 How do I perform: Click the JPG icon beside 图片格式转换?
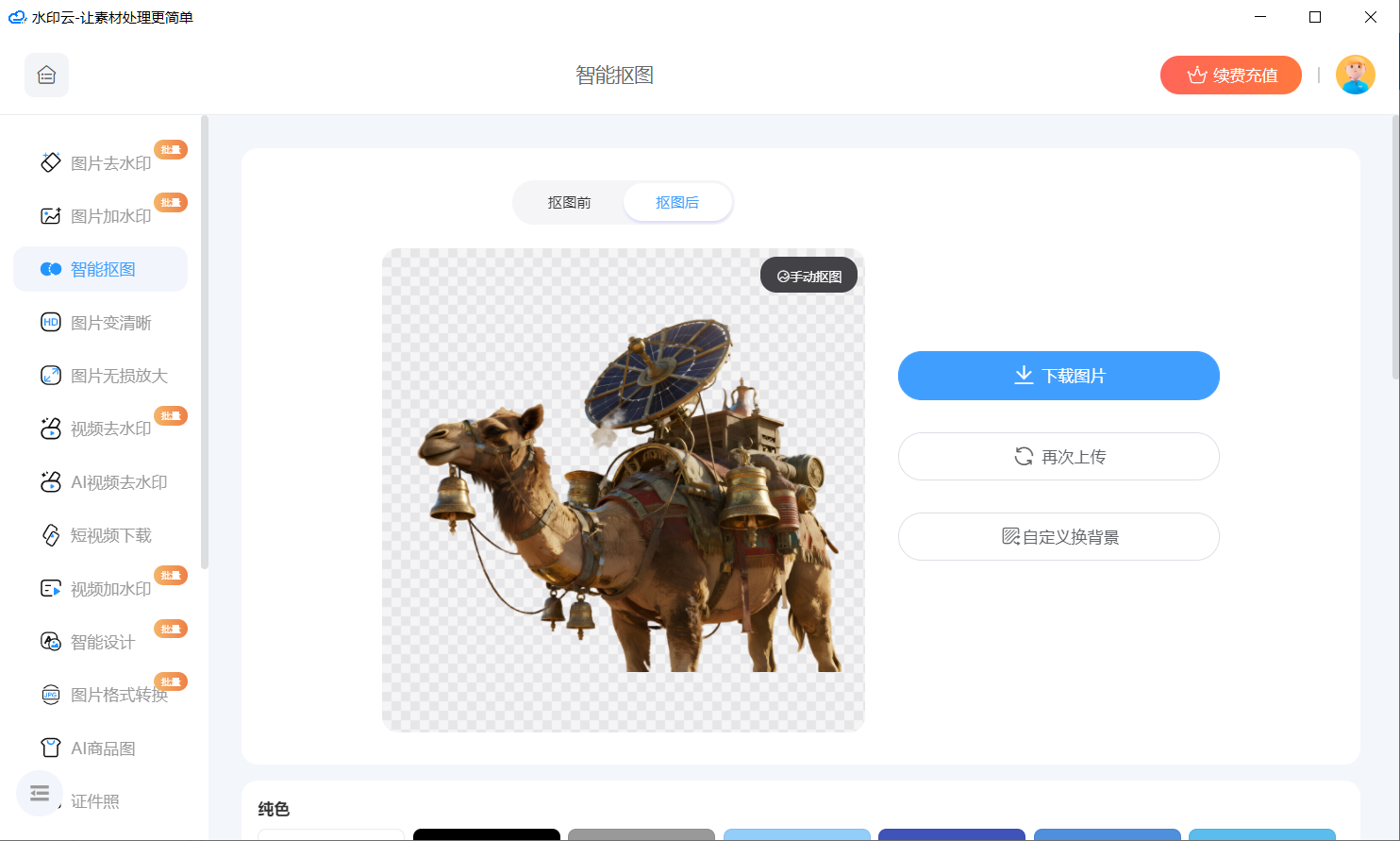[51, 695]
